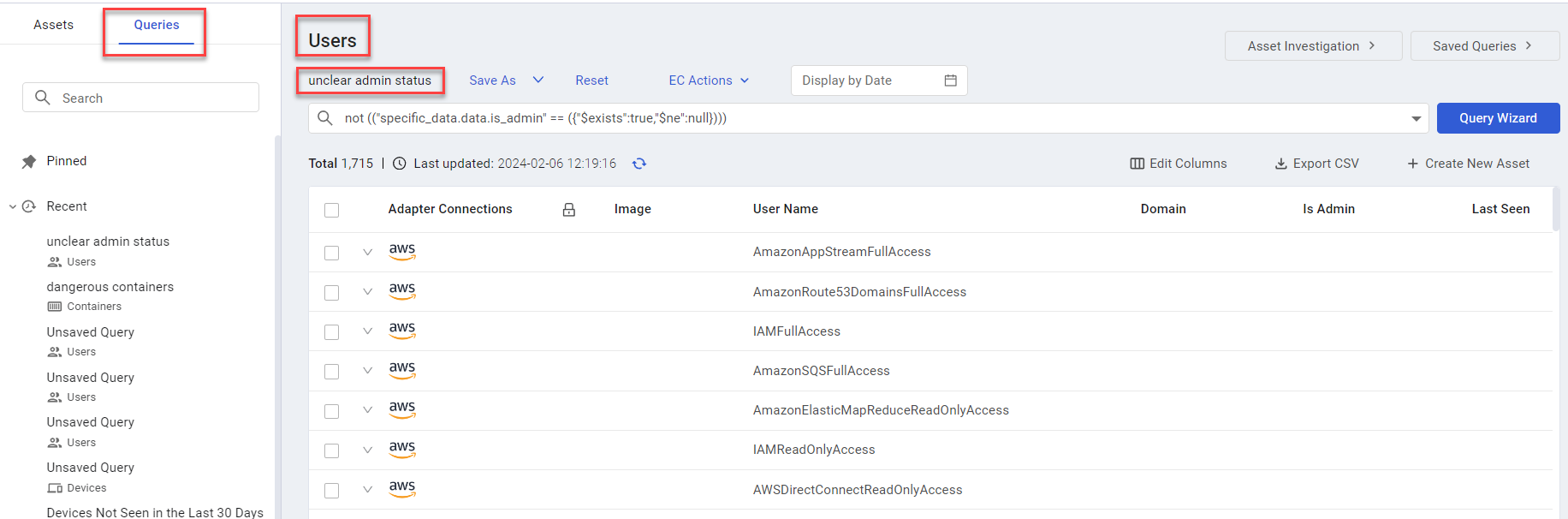Open user AmazonRoute53DomainsFullAccess
1568x519 pixels.
pyautogui.click(x=859, y=292)
